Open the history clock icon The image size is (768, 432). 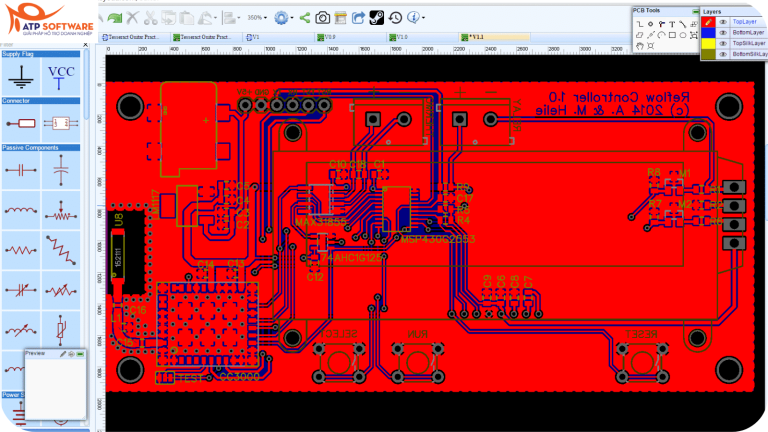(395, 18)
